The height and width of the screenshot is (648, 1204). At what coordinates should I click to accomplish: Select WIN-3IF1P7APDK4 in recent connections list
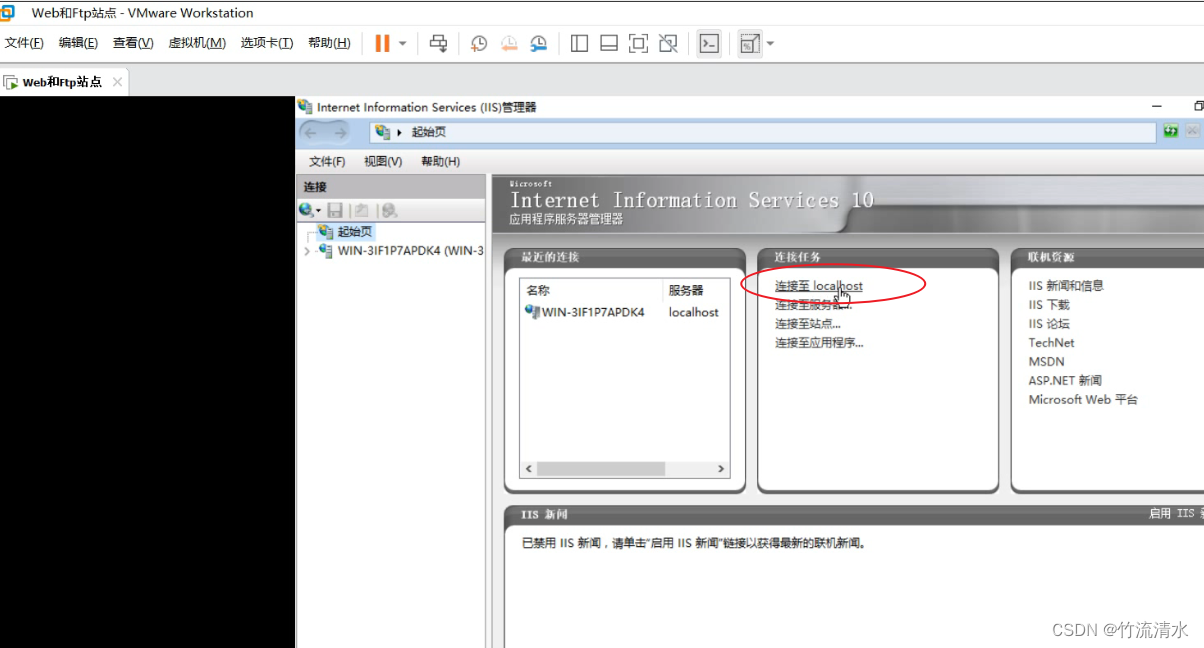click(x=592, y=312)
